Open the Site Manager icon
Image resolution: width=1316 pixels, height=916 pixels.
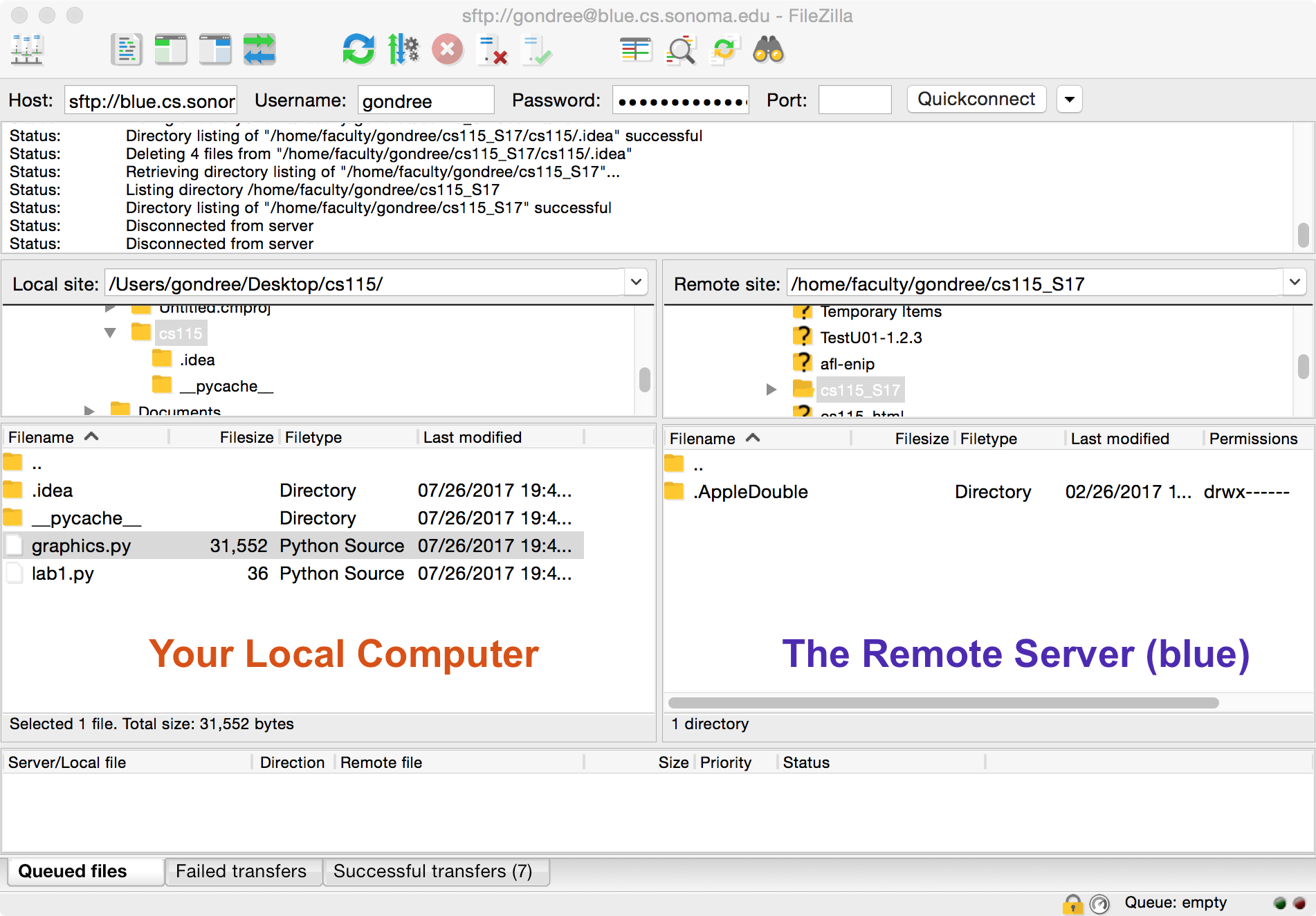[x=27, y=50]
